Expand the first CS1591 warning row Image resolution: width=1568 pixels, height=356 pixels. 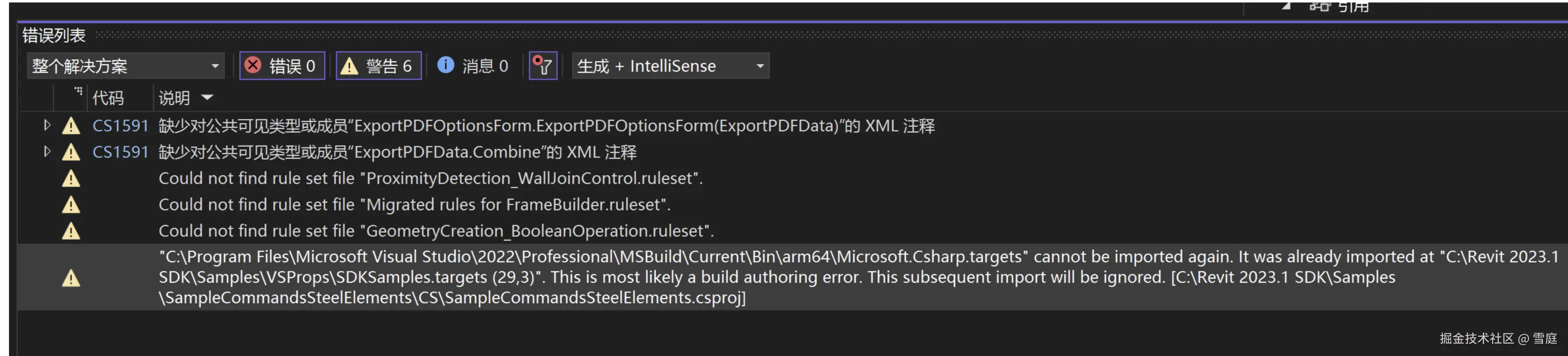[x=47, y=125]
